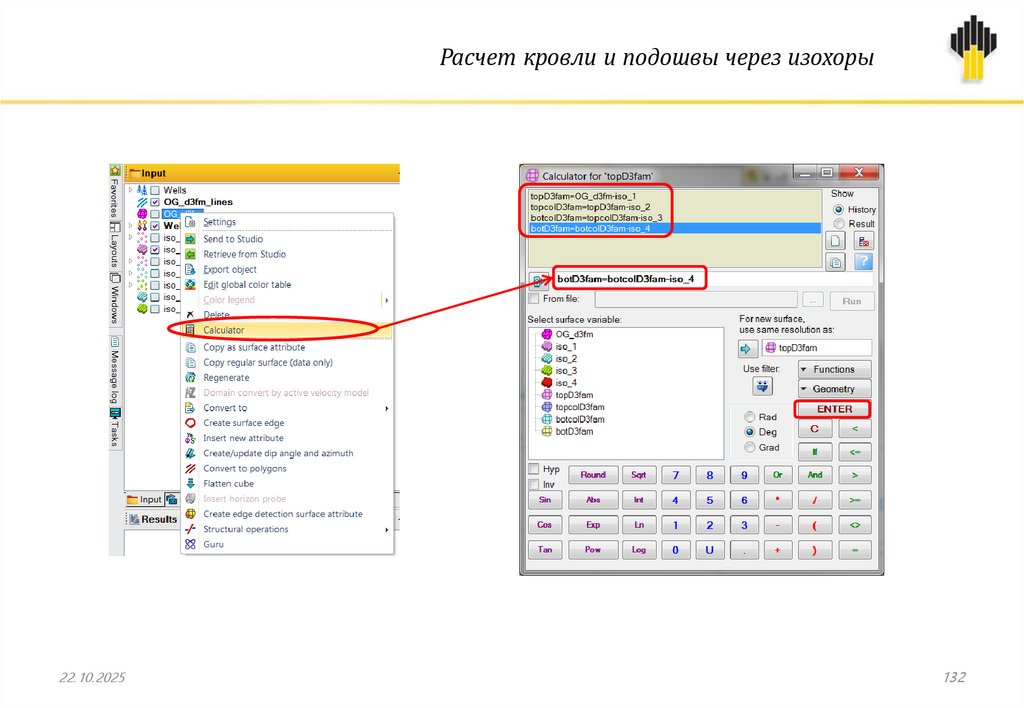
Task: Choose Create surface edge menu entry
Action: (287, 423)
